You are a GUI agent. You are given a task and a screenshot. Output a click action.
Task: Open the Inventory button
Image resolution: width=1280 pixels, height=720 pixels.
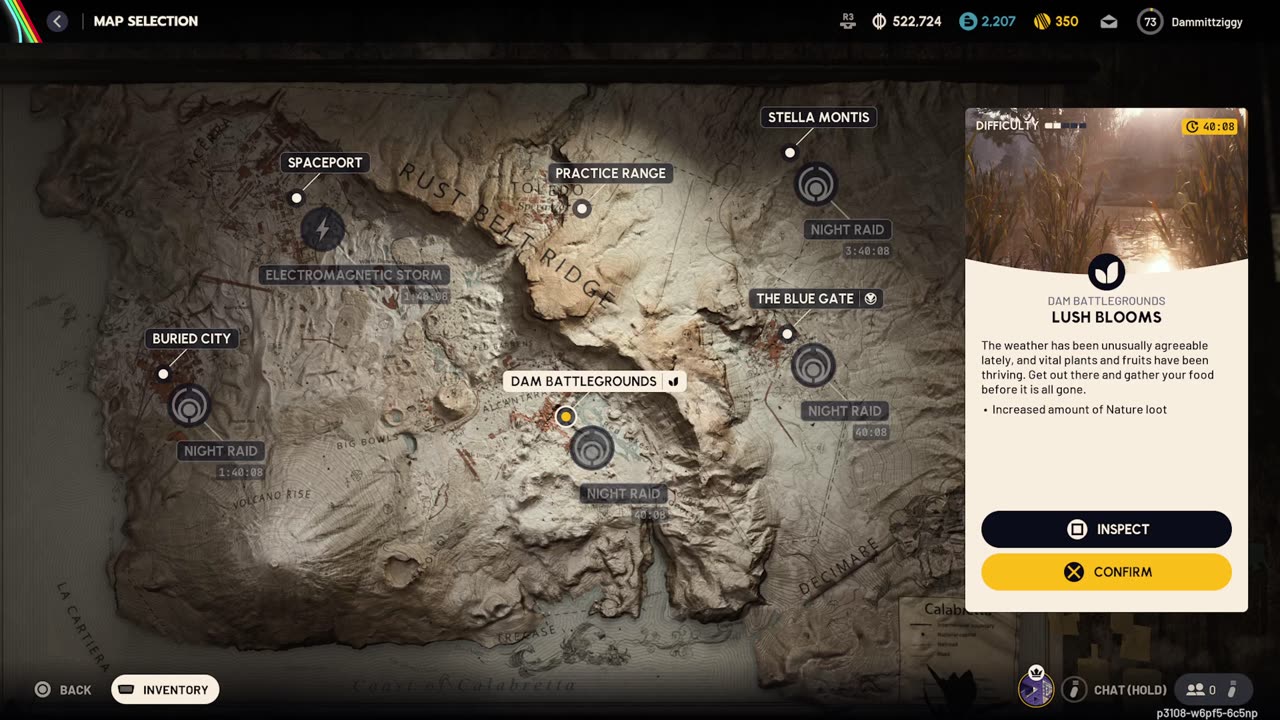click(165, 690)
